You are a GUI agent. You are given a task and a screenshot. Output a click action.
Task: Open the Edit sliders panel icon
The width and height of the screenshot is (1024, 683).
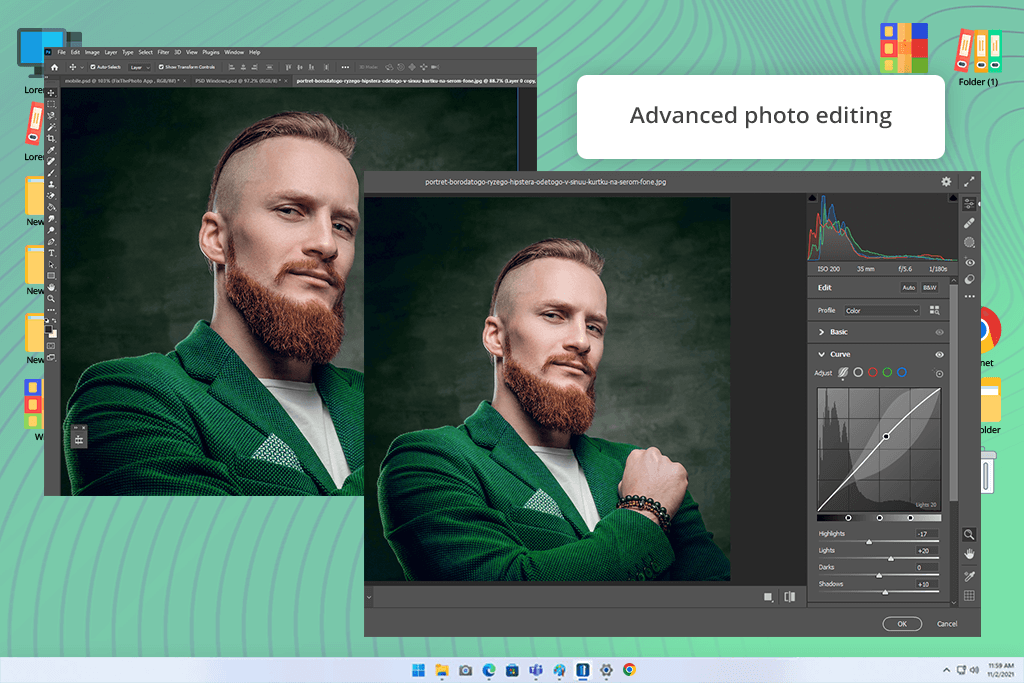[969, 204]
